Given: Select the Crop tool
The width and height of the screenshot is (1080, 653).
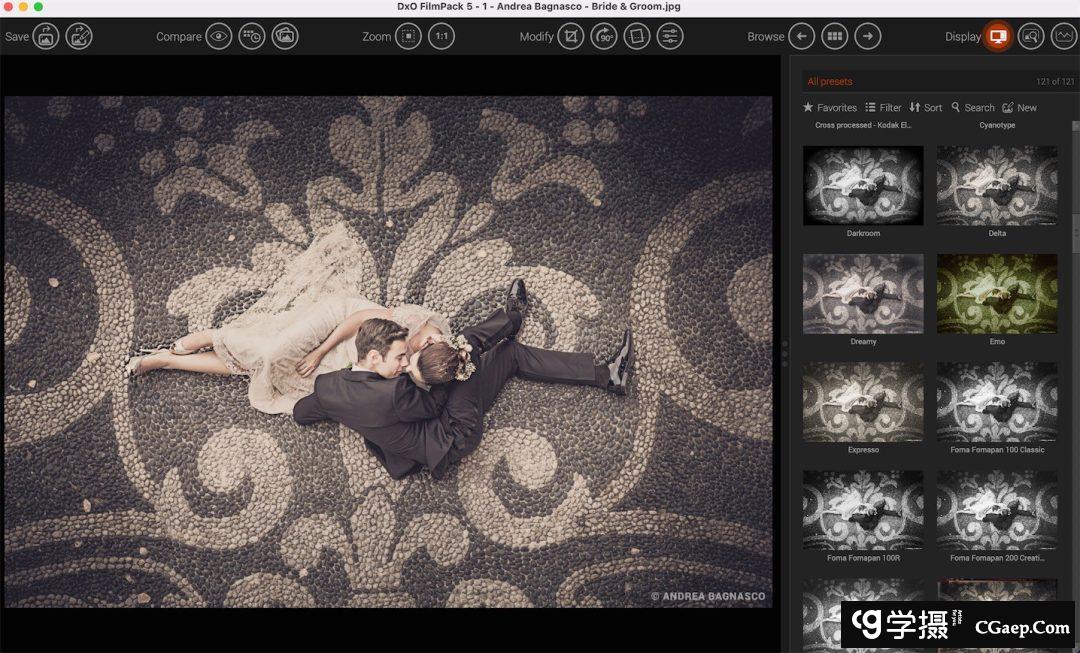Looking at the screenshot, I should pos(570,37).
